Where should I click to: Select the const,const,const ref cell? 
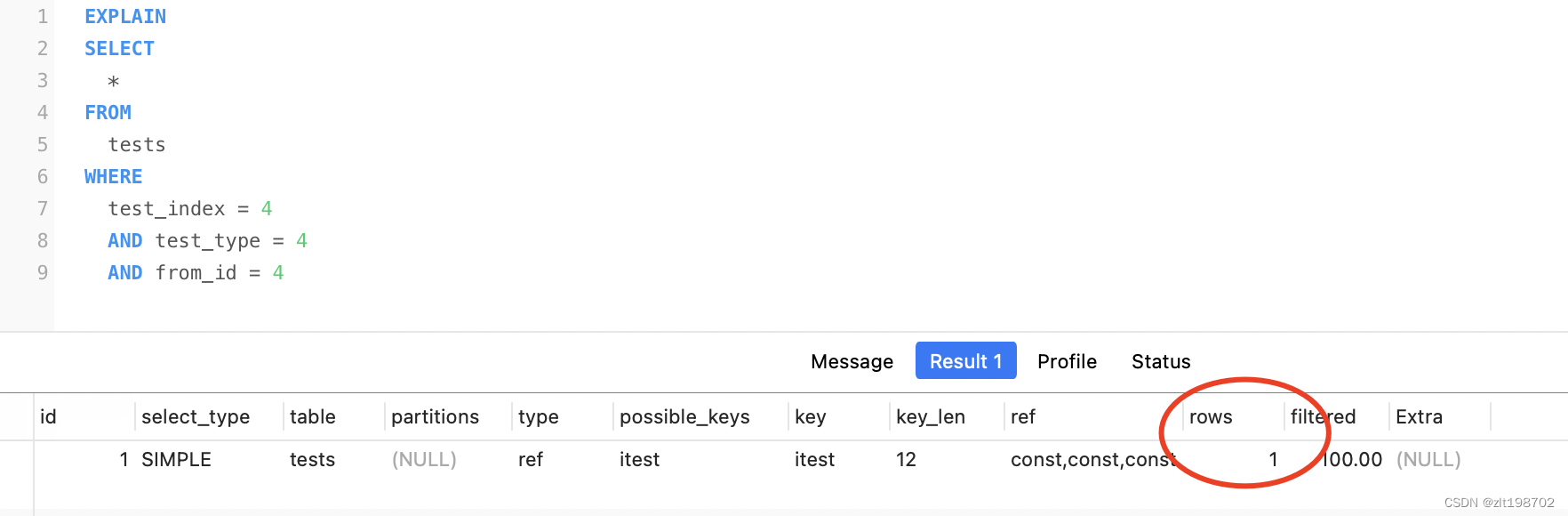click(x=1092, y=459)
